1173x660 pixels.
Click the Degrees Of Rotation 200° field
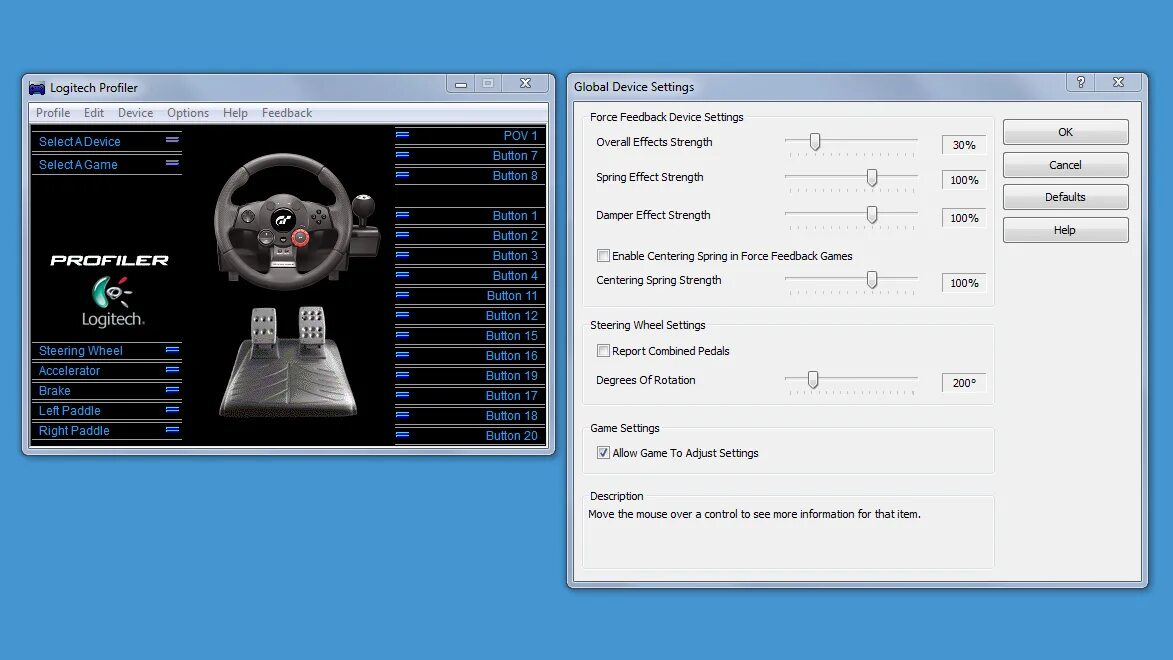coord(964,383)
